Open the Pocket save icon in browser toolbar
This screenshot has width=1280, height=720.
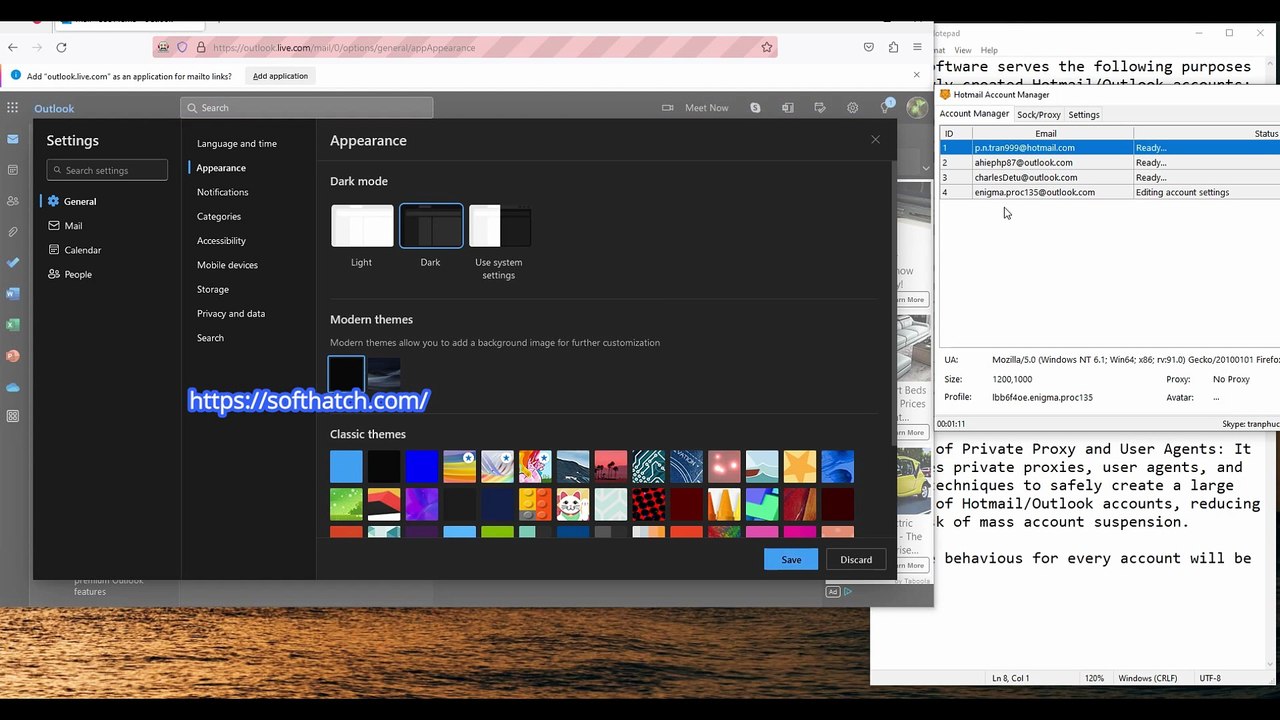869,47
